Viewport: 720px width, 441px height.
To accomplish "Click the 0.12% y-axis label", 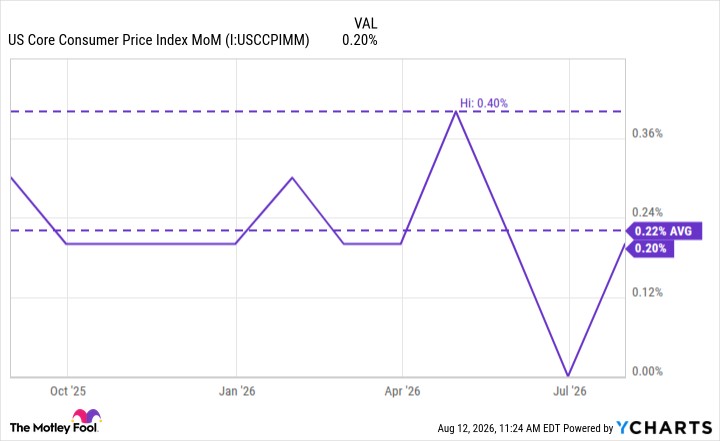I will click(647, 293).
